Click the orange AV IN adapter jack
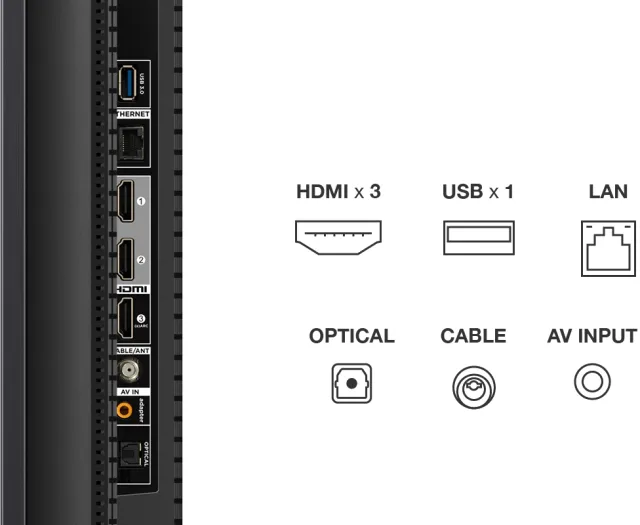This screenshot has height=525, width=640. coord(124,410)
